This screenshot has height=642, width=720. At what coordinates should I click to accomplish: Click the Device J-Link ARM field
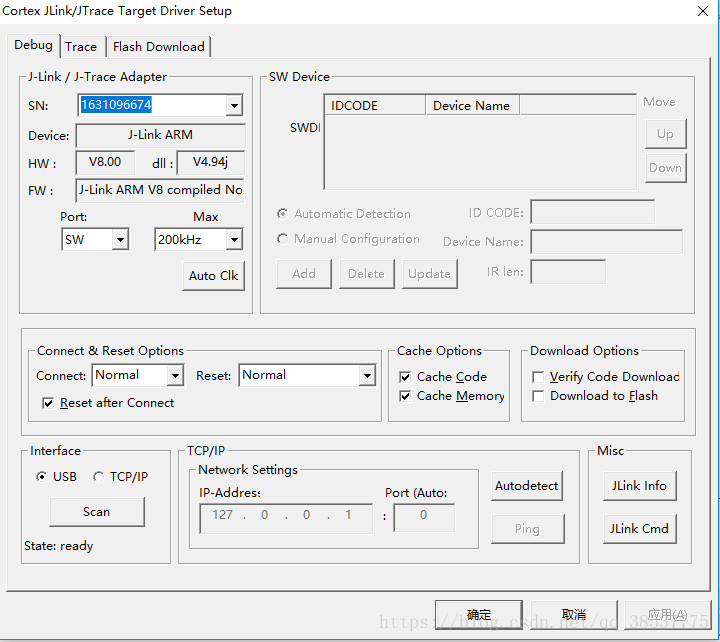click(160, 135)
